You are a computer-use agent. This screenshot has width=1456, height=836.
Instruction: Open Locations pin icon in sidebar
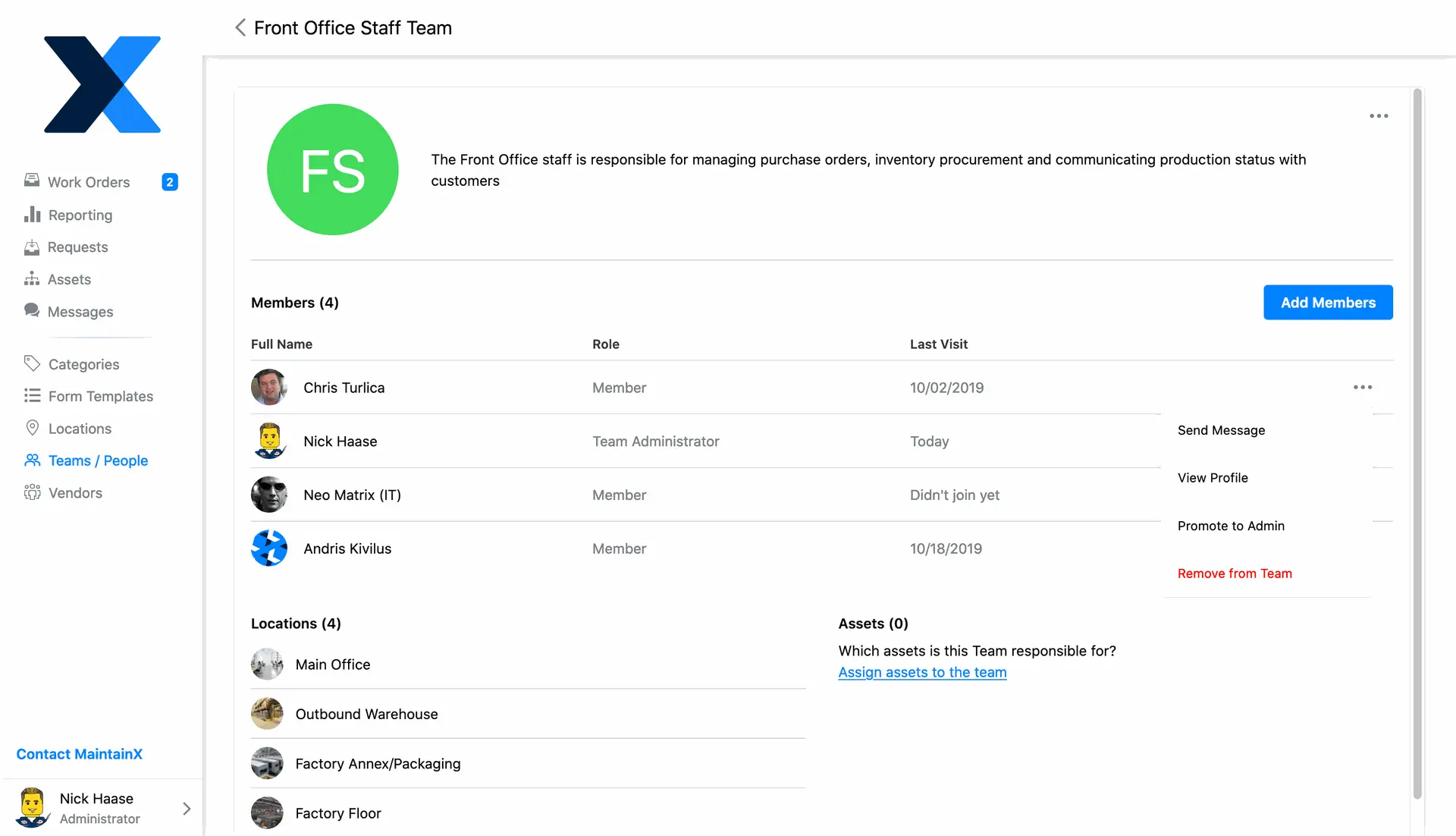pos(32,429)
